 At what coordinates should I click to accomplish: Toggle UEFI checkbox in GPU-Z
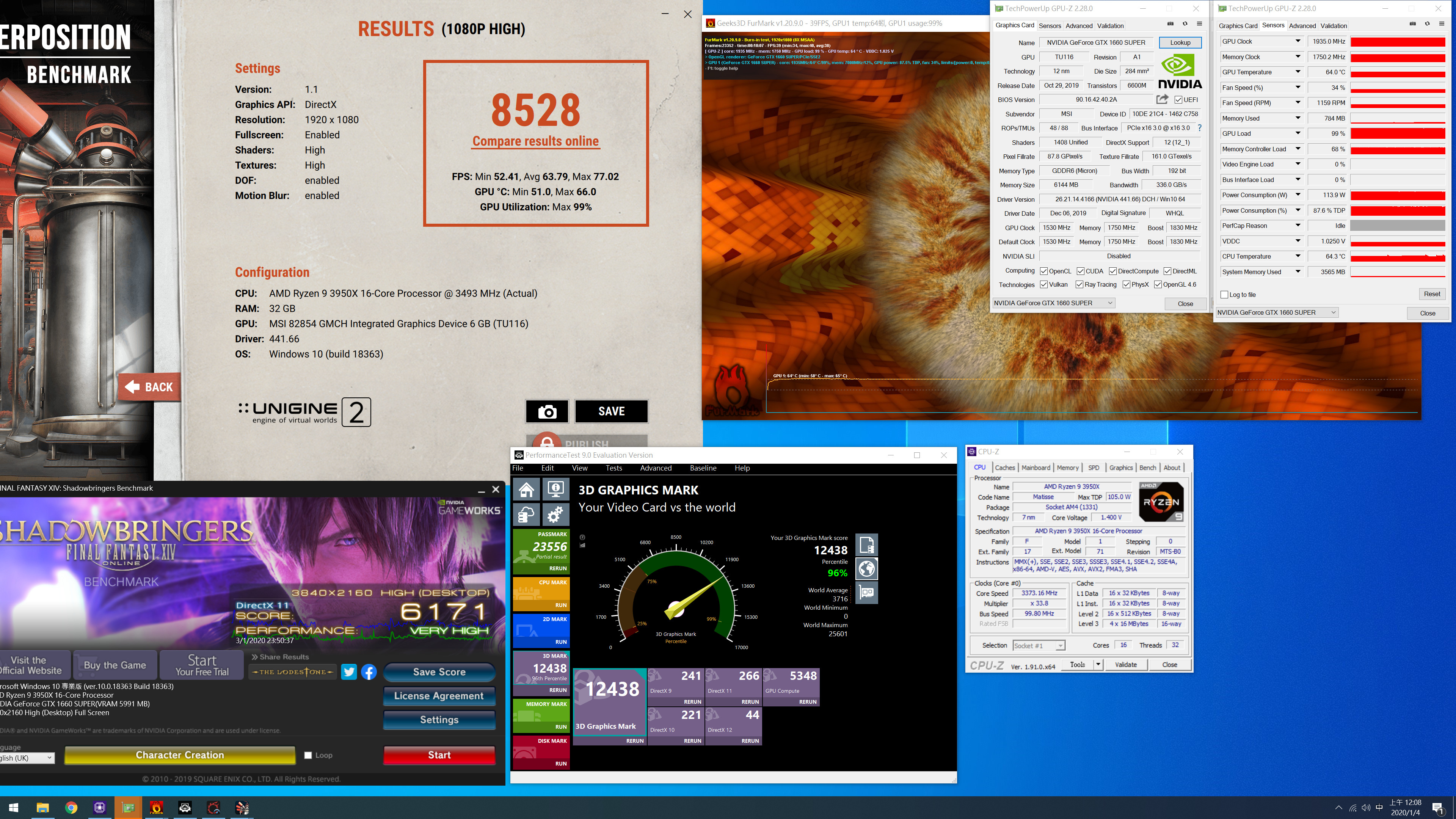coord(1178,100)
